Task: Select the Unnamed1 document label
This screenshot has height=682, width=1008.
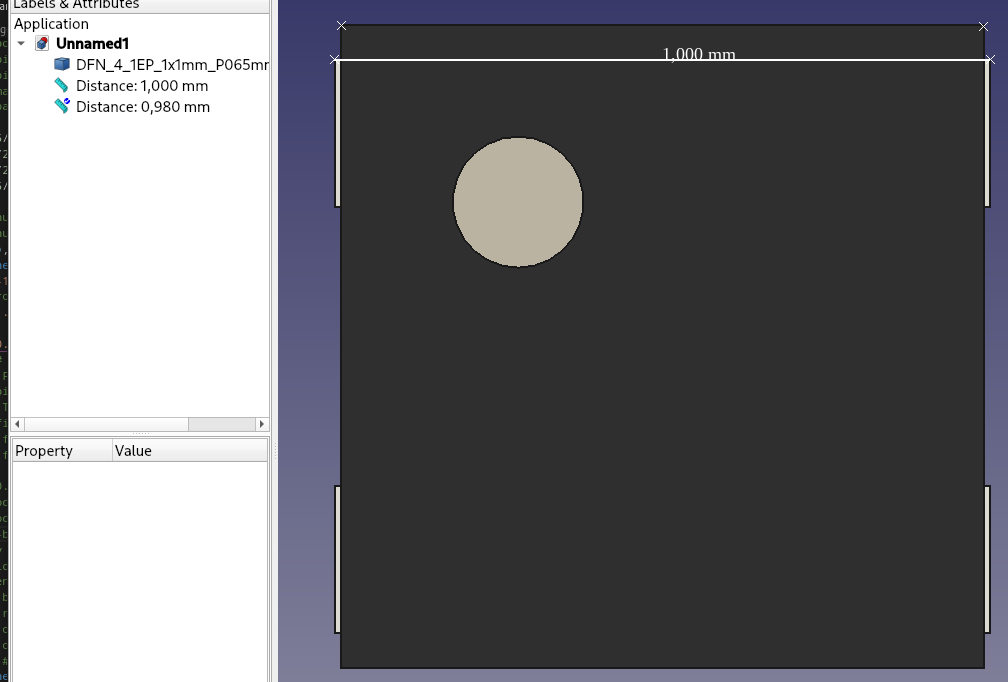Action: click(93, 44)
